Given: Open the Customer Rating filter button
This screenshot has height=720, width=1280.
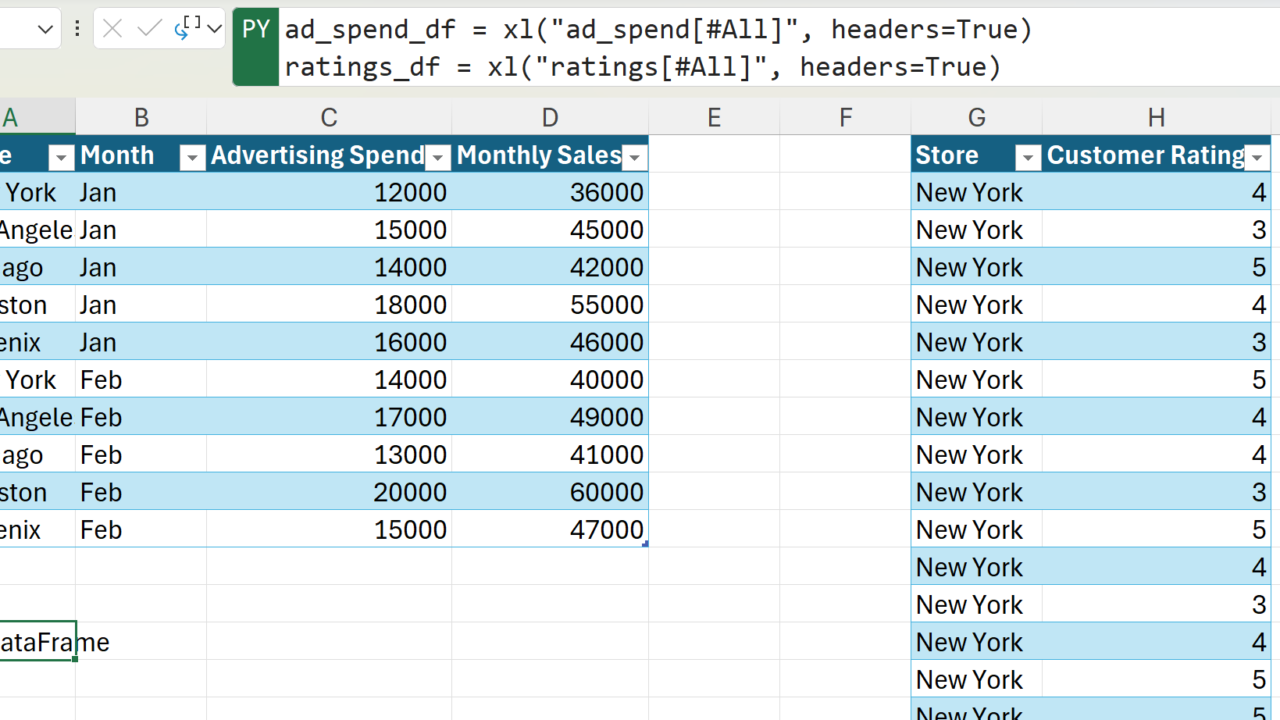Looking at the screenshot, I should pos(1257,157).
